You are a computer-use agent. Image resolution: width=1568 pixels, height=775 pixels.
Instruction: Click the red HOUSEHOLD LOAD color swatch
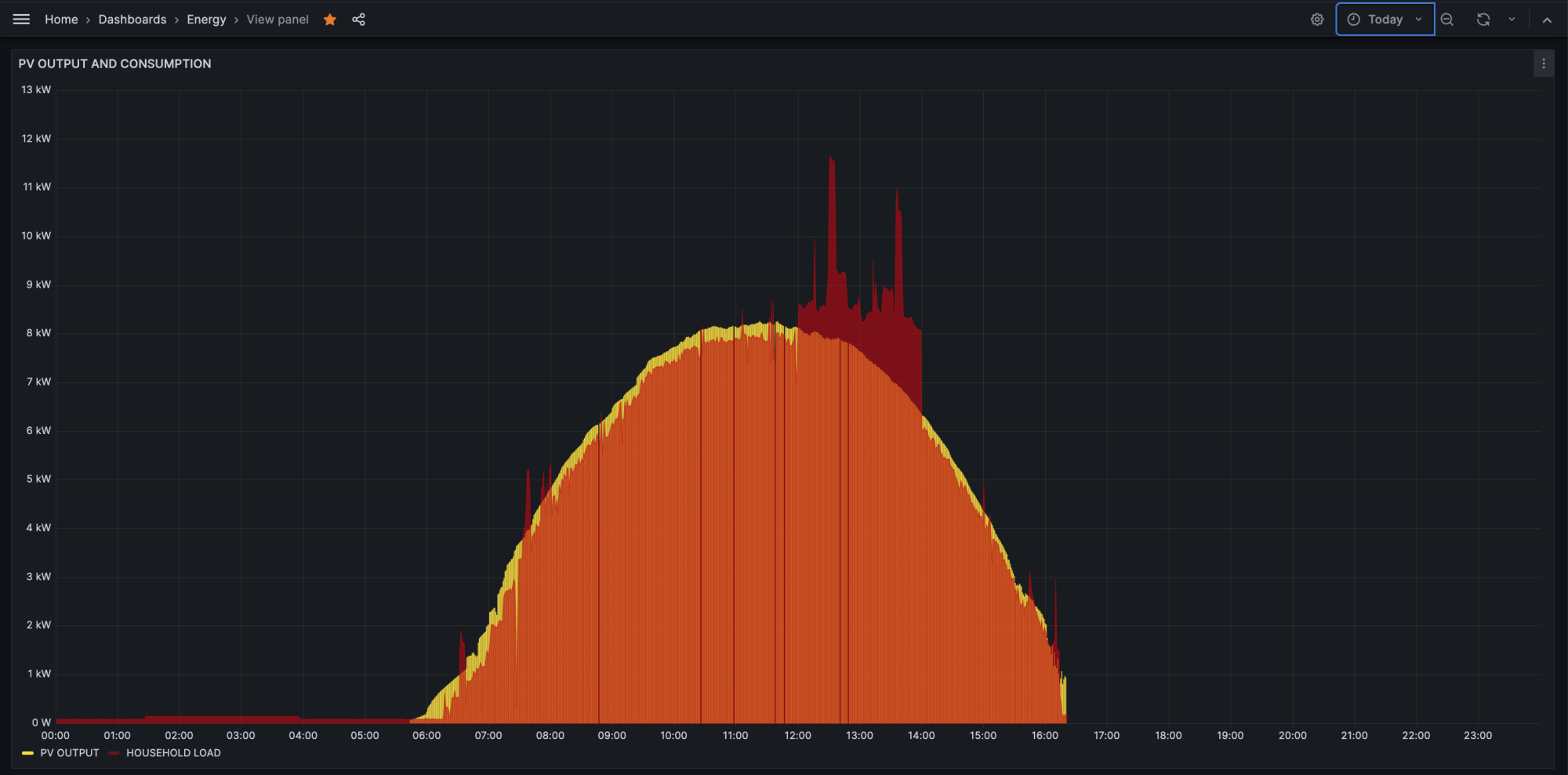point(114,753)
